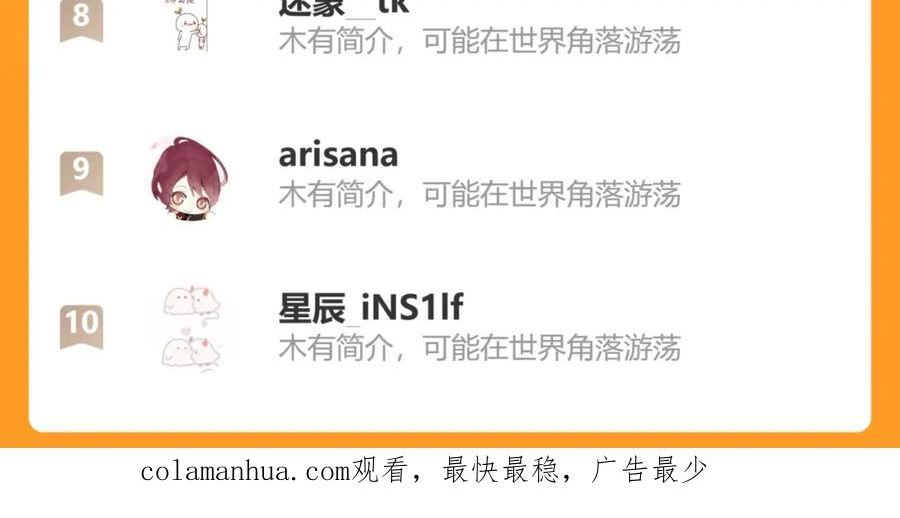Click the bio text under 星辰_iNS1lf
900x518 pixels.
pyautogui.click(x=480, y=347)
